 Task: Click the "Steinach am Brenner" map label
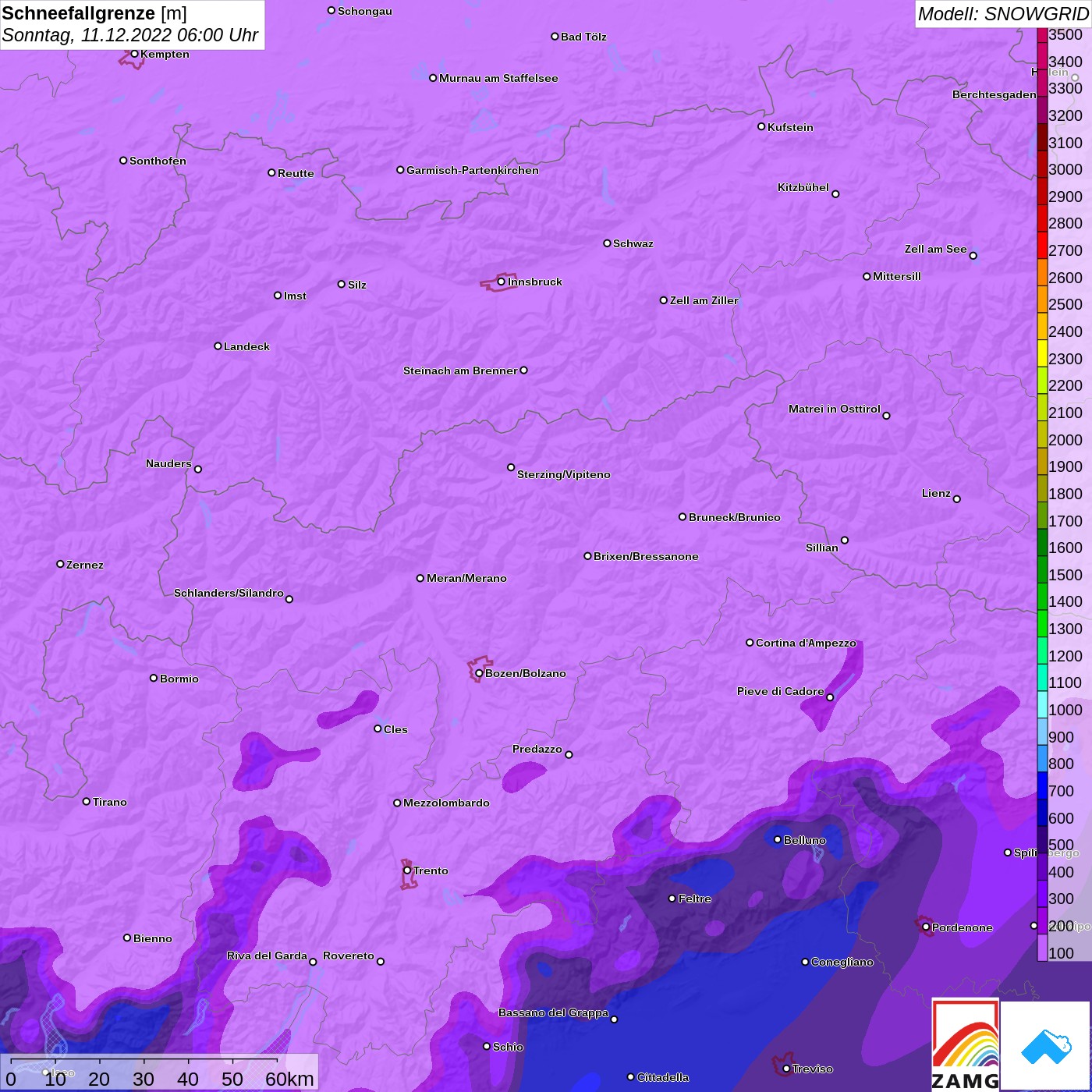point(460,370)
